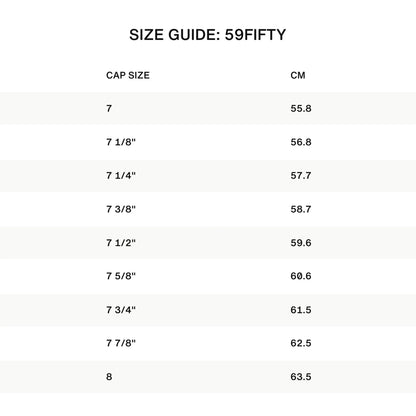The height and width of the screenshot is (416, 416).
Task: Select cap size 7 1/4" entry
Action: pyautogui.click(x=121, y=175)
